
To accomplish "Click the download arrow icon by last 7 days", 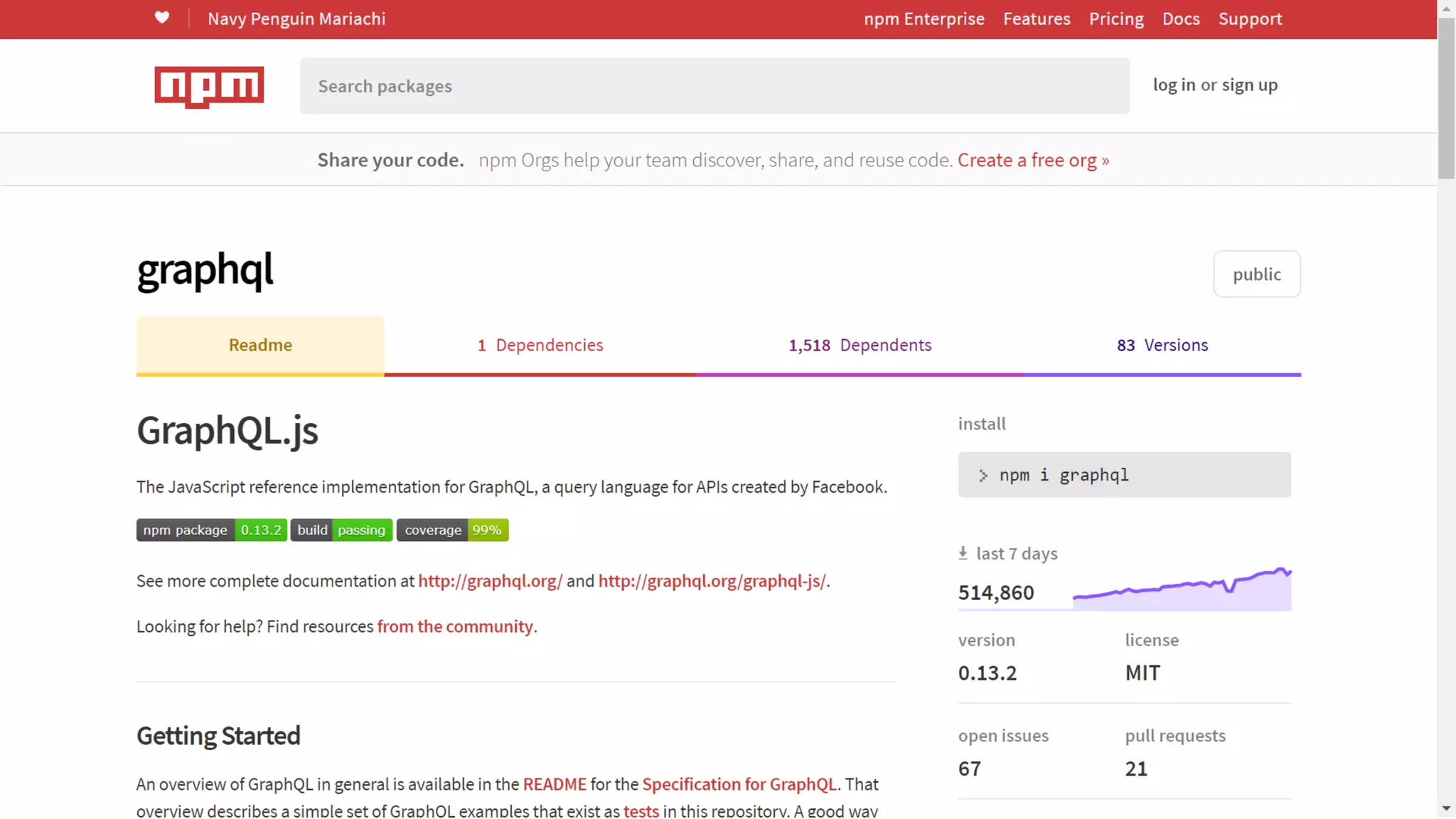I will pos(963,553).
